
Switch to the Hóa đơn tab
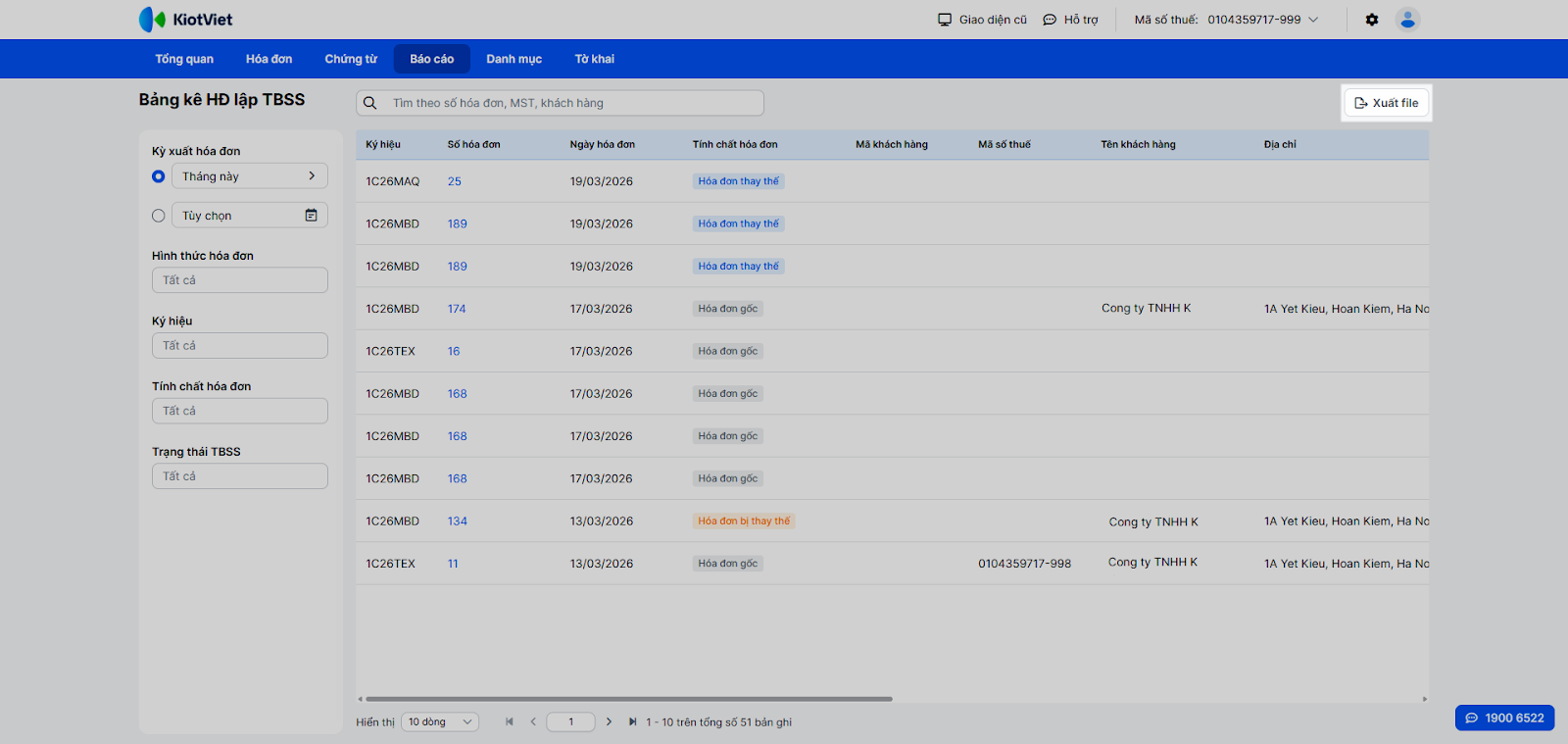pyautogui.click(x=269, y=59)
